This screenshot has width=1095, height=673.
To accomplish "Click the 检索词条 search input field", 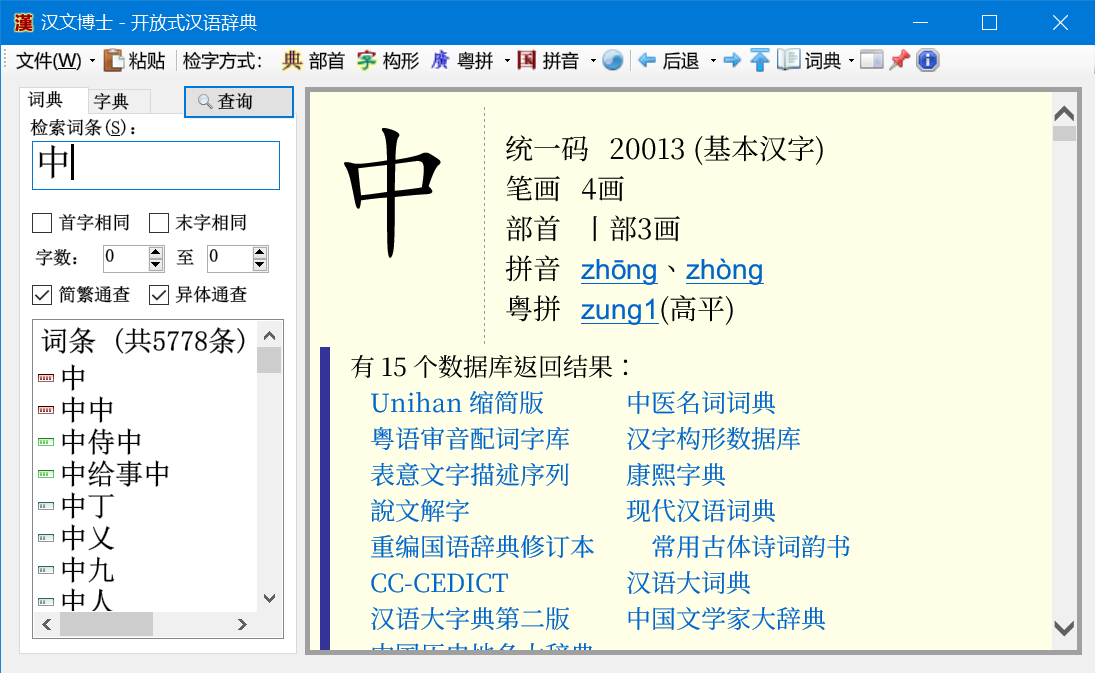I will (156, 165).
